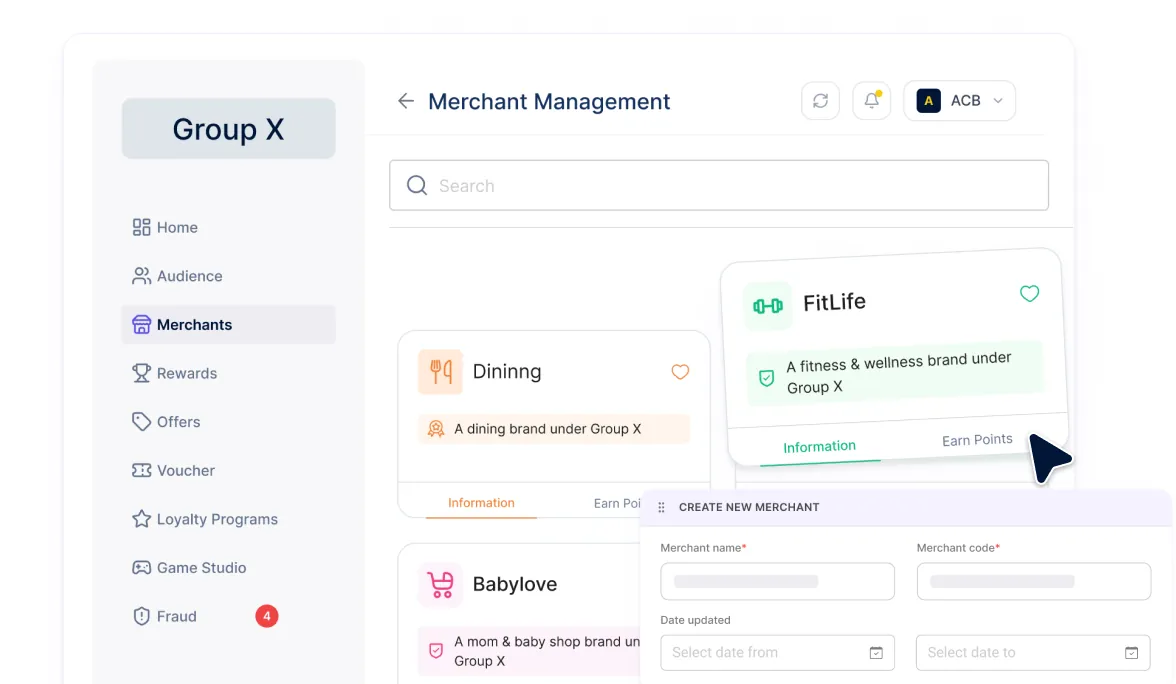Switch to FitLife Information tab
1176x684 pixels.
coord(819,447)
